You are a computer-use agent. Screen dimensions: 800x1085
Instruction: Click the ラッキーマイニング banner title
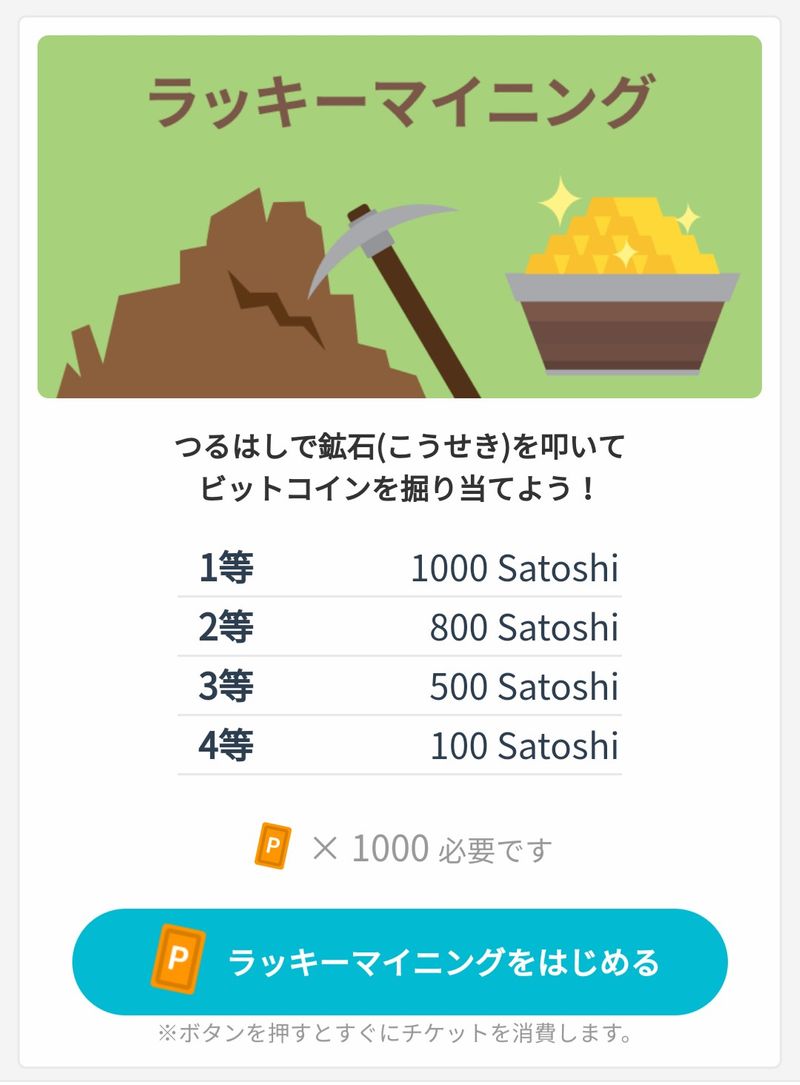399,101
